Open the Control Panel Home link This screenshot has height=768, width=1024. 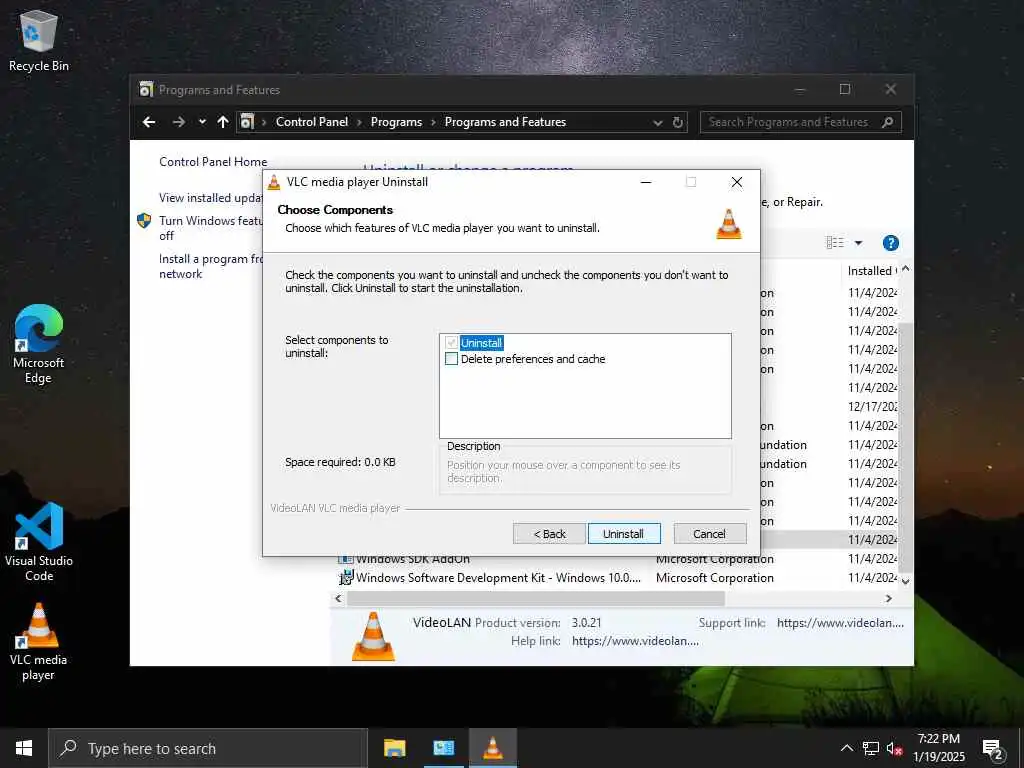(x=213, y=162)
